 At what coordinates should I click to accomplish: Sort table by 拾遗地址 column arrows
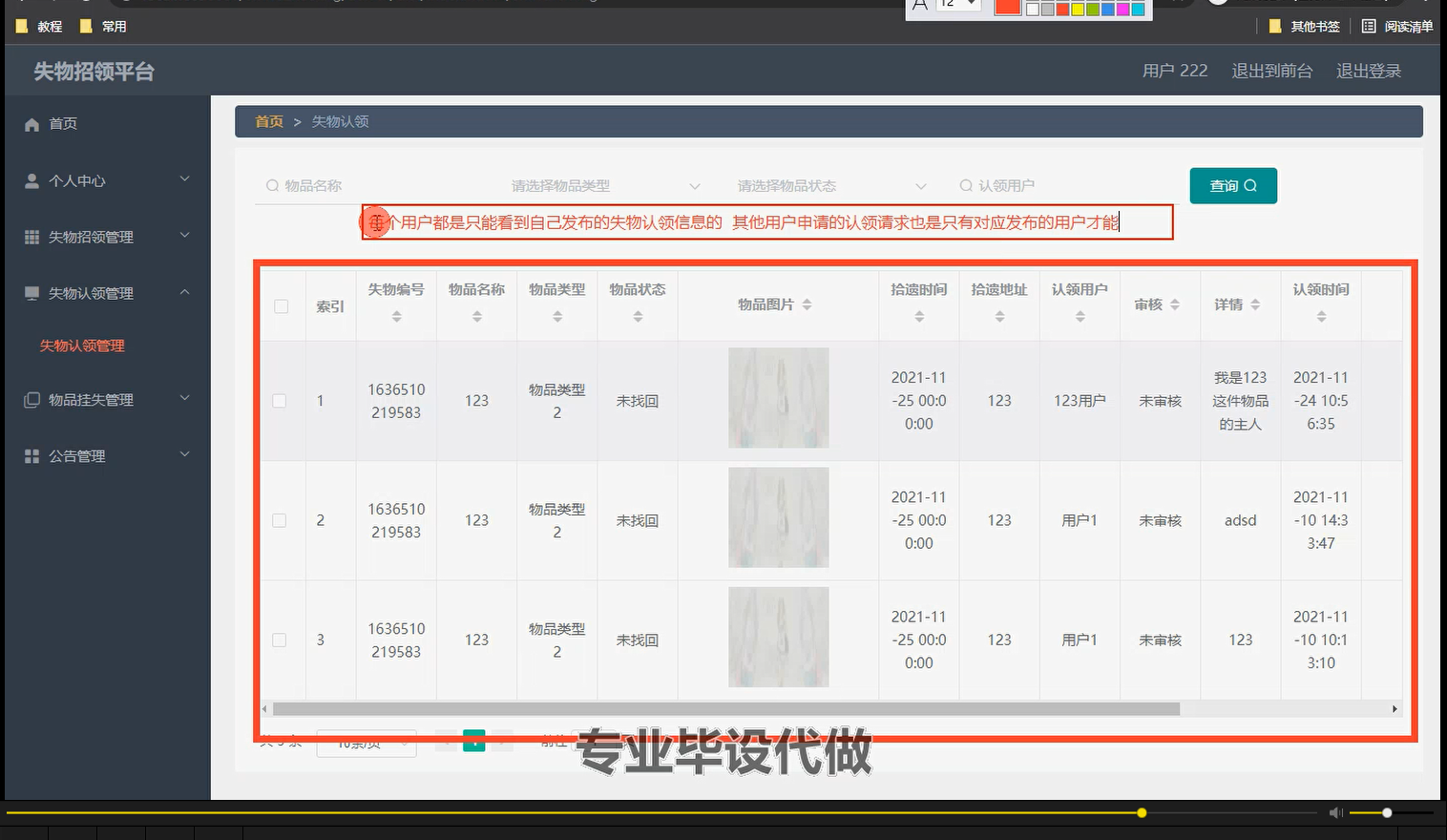(x=999, y=317)
